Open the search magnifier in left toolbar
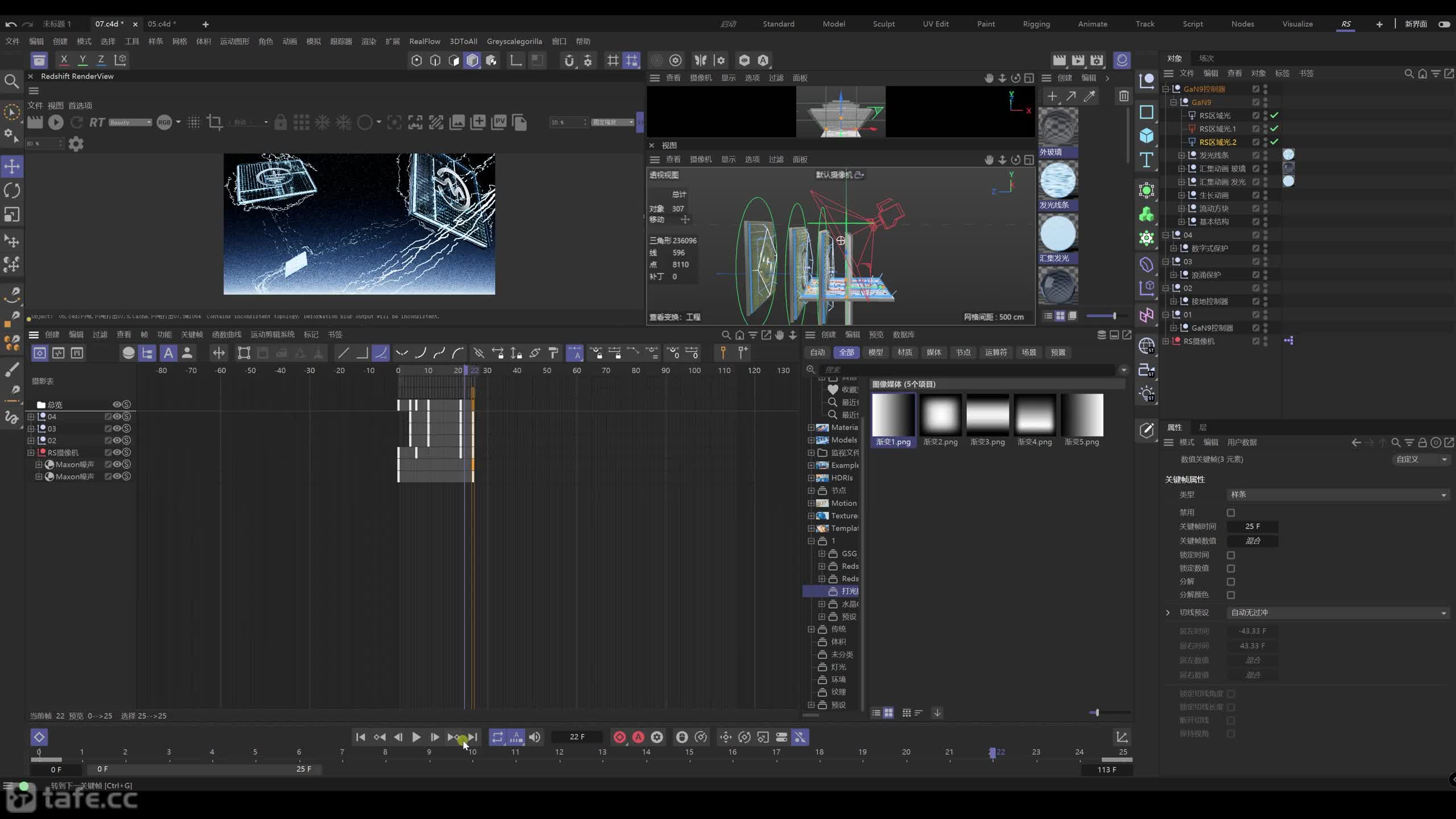Viewport: 1456px width, 819px height. 11,81
